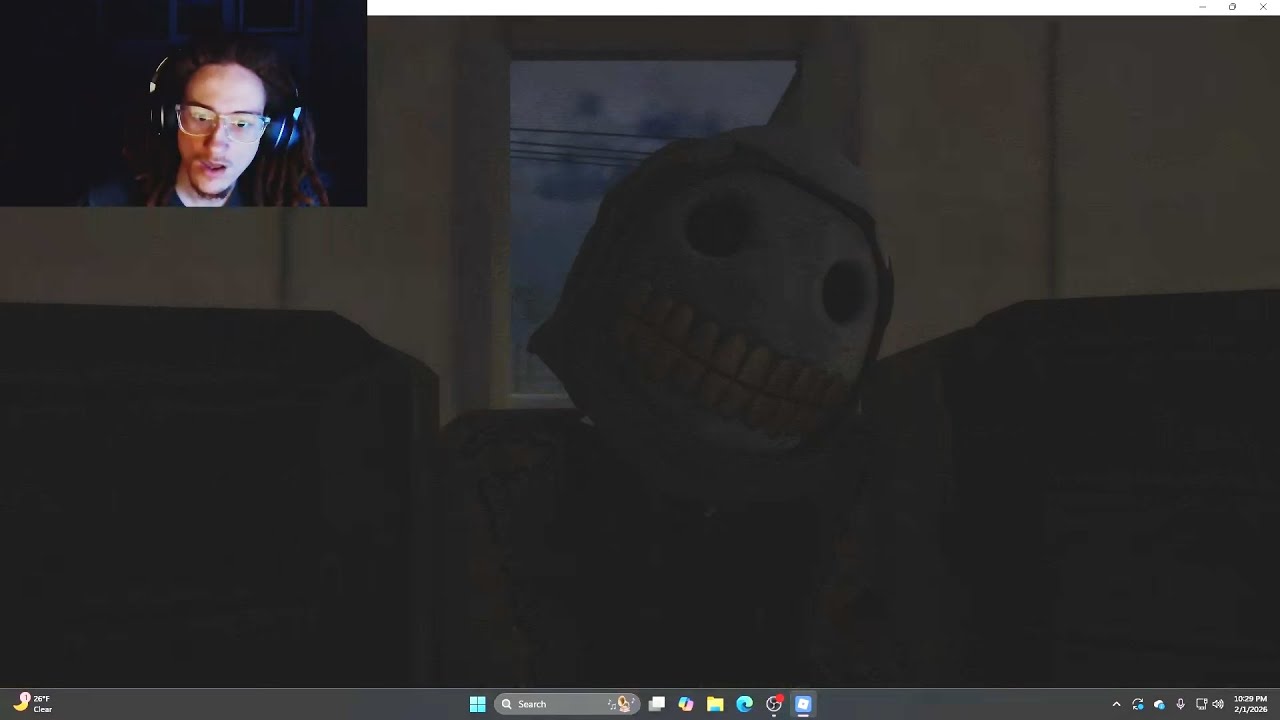The height and width of the screenshot is (720, 1280).
Task: Launch Copilot from the taskbar
Action: point(686,704)
